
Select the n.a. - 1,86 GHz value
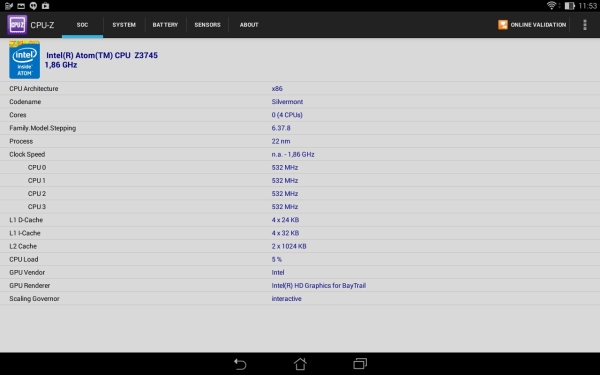point(293,155)
